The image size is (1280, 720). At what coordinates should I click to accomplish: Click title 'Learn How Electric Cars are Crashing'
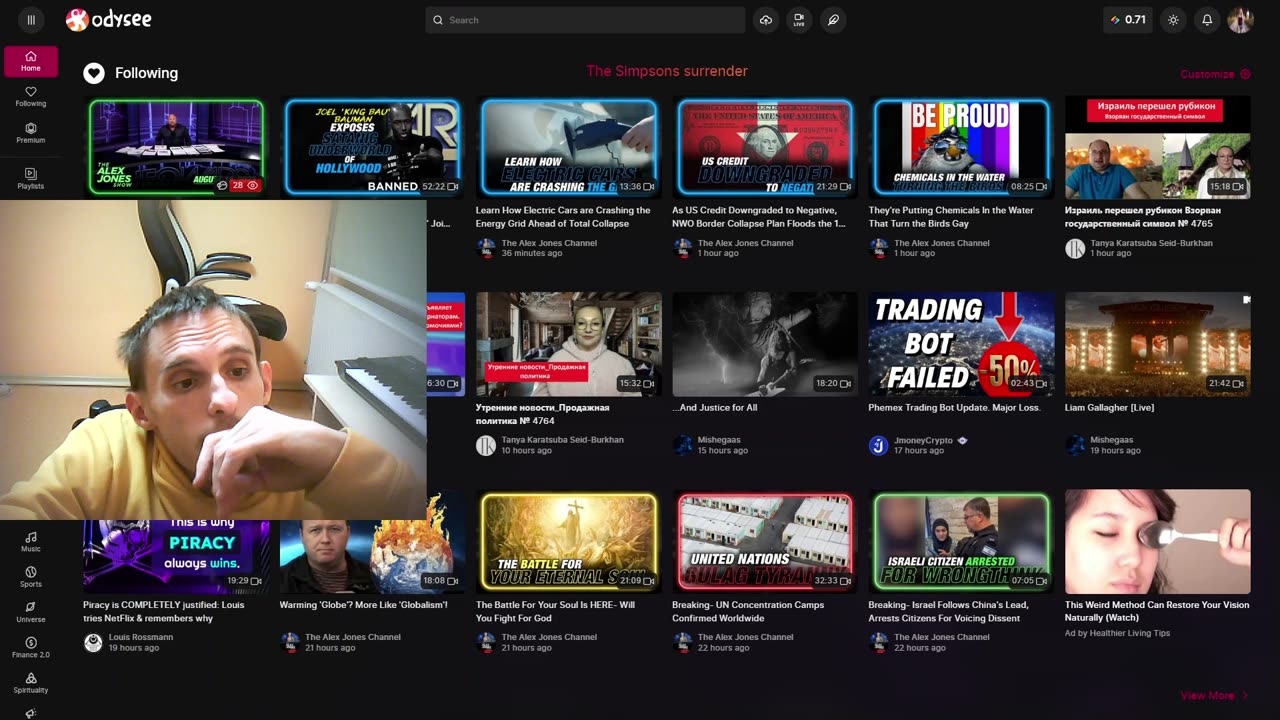[563, 217]
